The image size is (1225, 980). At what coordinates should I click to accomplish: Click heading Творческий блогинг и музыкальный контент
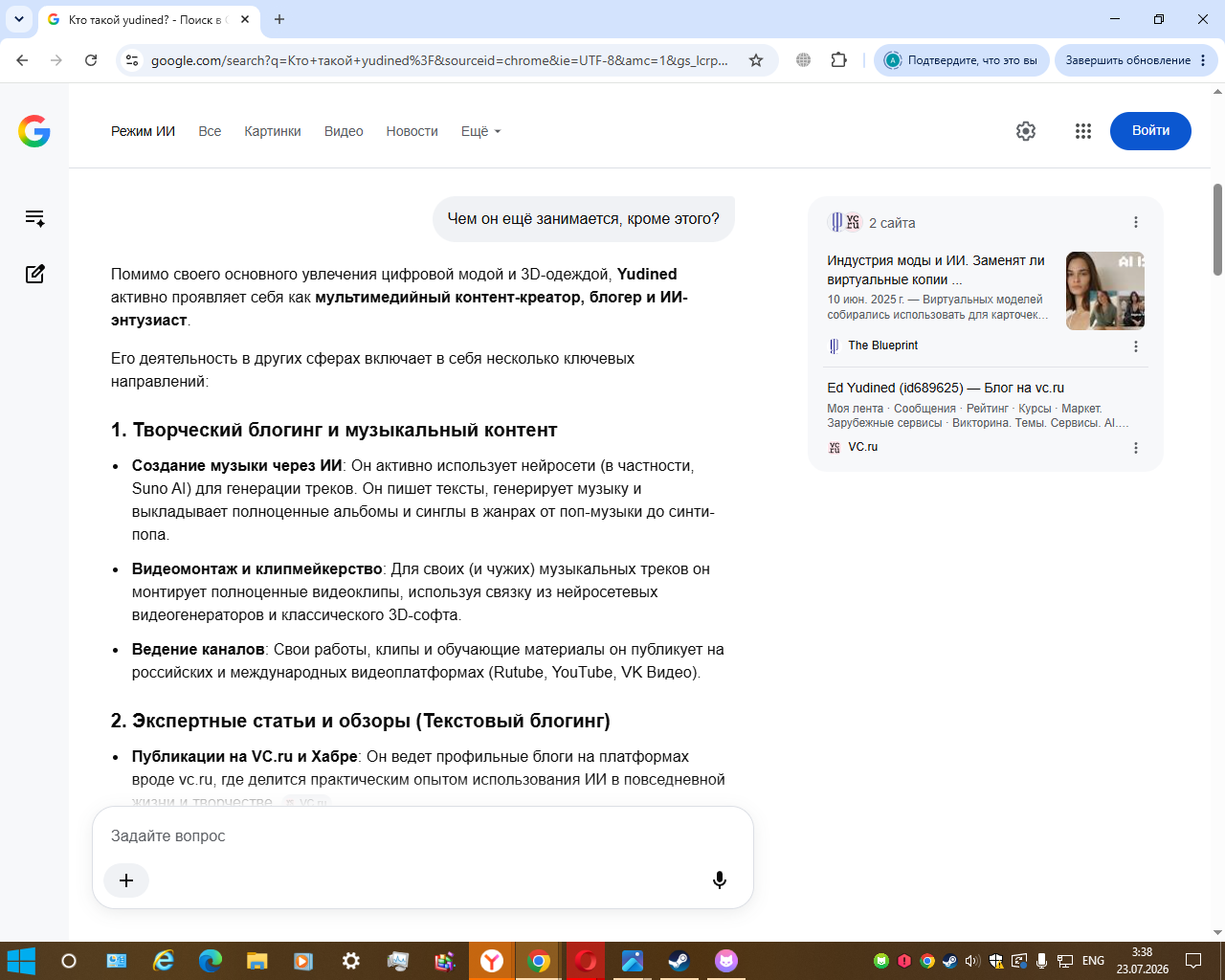[334, 430]
